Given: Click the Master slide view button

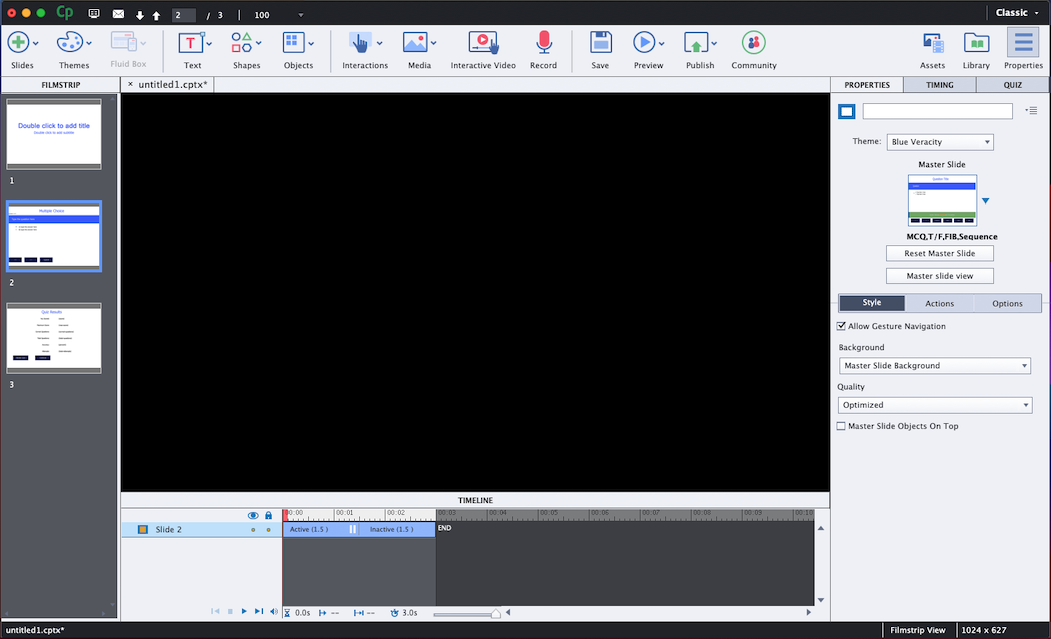Looking at the screenshot, I should pos(939,276).
